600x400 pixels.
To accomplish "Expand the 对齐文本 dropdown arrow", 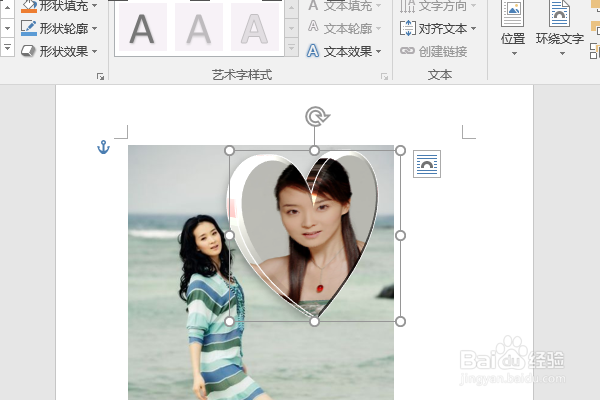I will click(x=473, y=28).
